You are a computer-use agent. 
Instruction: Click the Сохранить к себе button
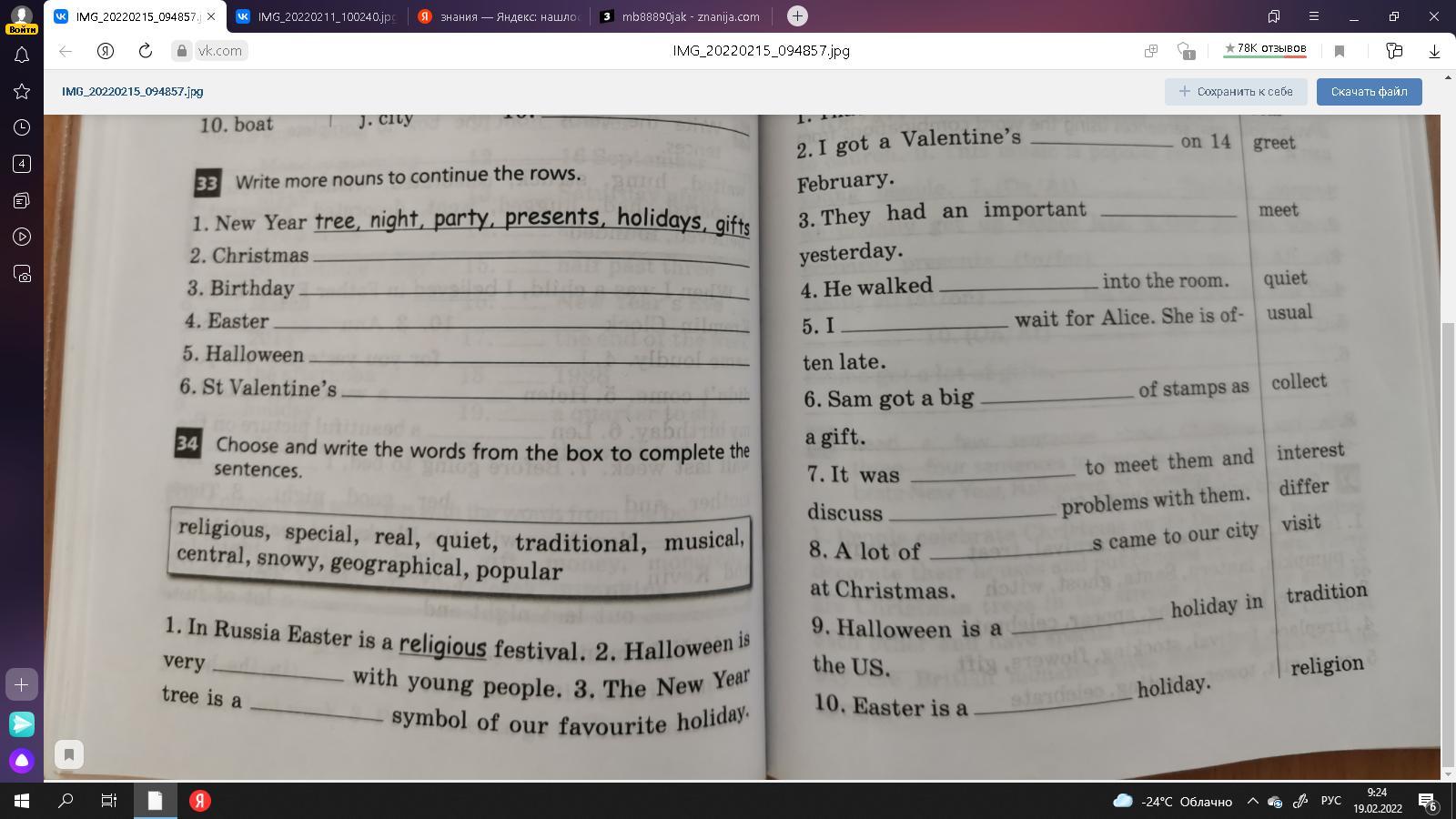click(1236, 91)
